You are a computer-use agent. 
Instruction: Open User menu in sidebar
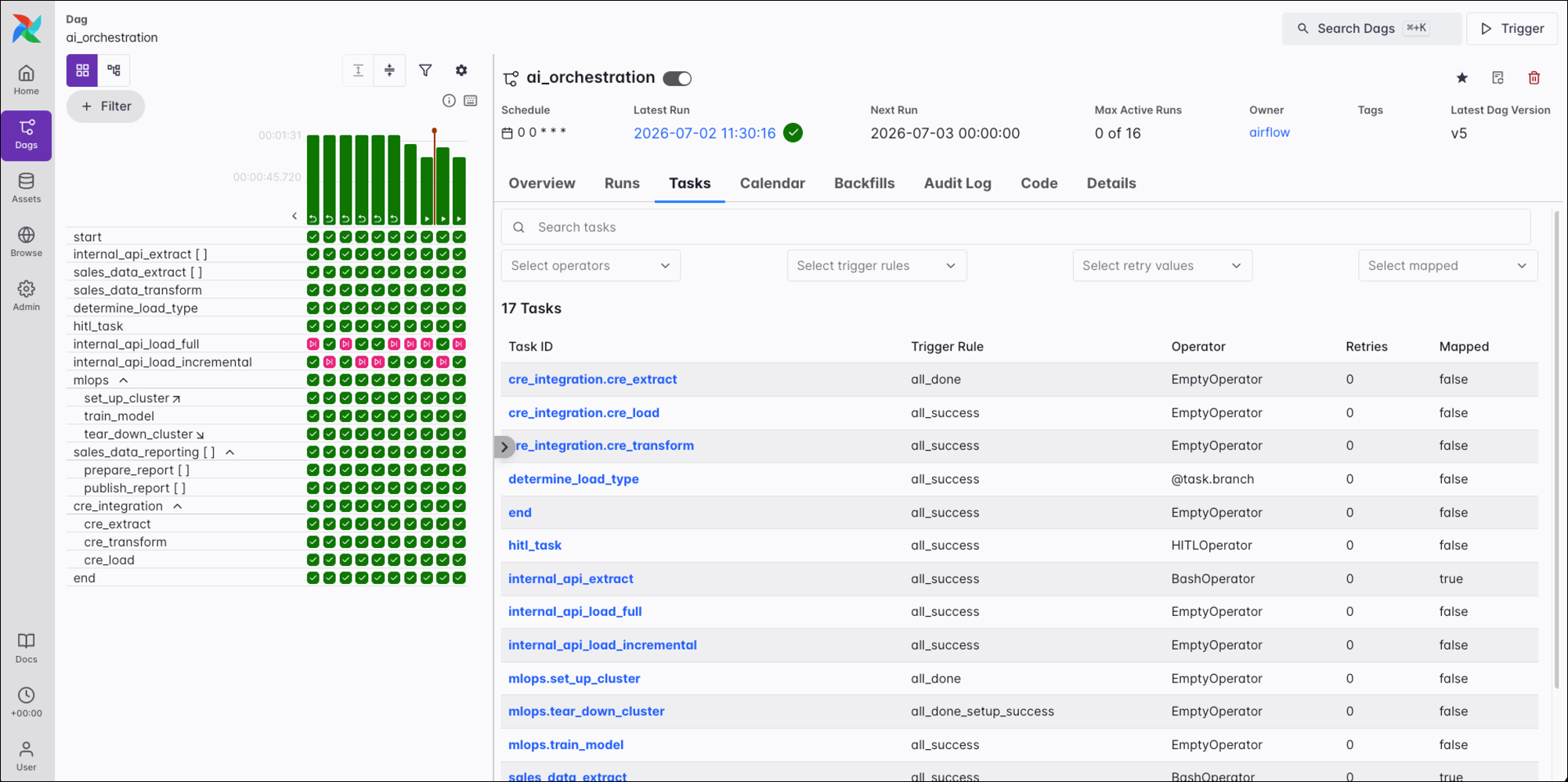click(x=27, y=757)
